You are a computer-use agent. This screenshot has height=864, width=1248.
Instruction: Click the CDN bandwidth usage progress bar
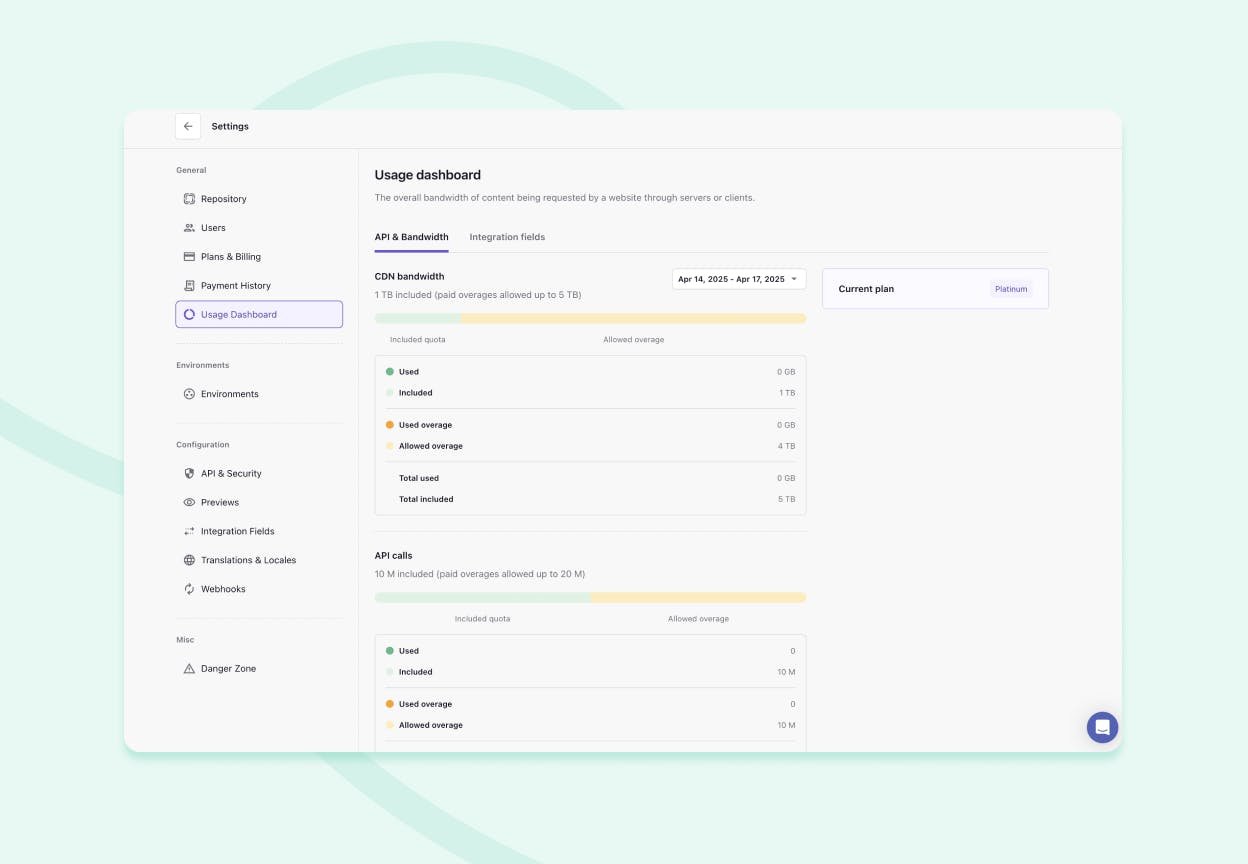click(590, 318)
